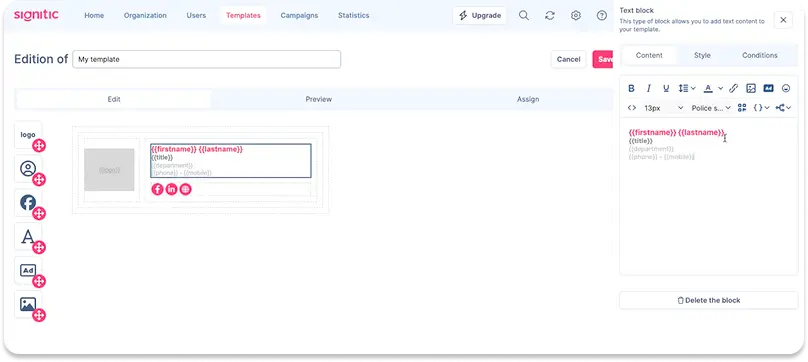Expand the line-height dropdown arrow
Image resolution: width=808 pixels, height=362 pixels.
pyautogui.click(x=693, y=88)
